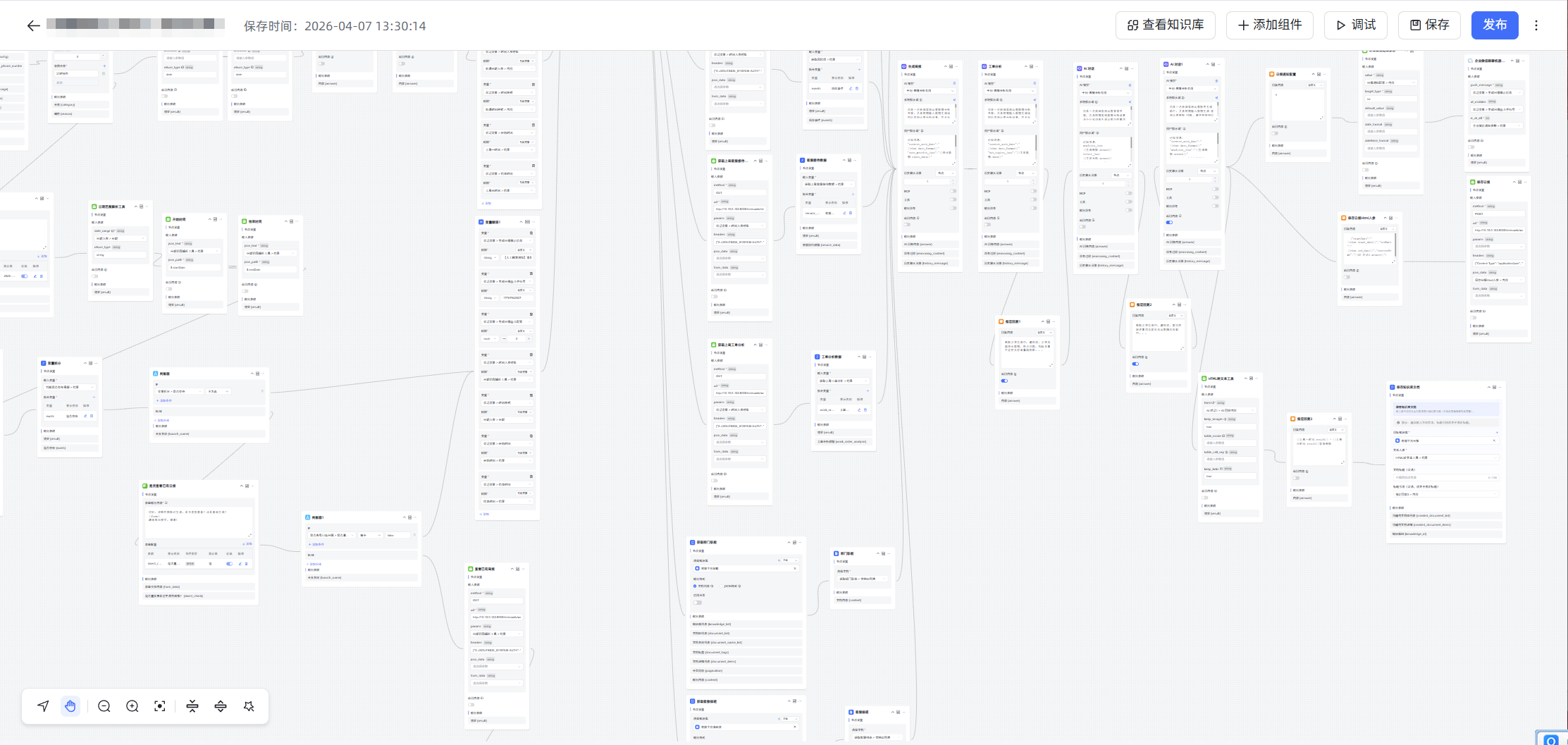The image size is (1568, 745).
Task: Click the blue 发布 button
Action: click(x=1494, y=25)
